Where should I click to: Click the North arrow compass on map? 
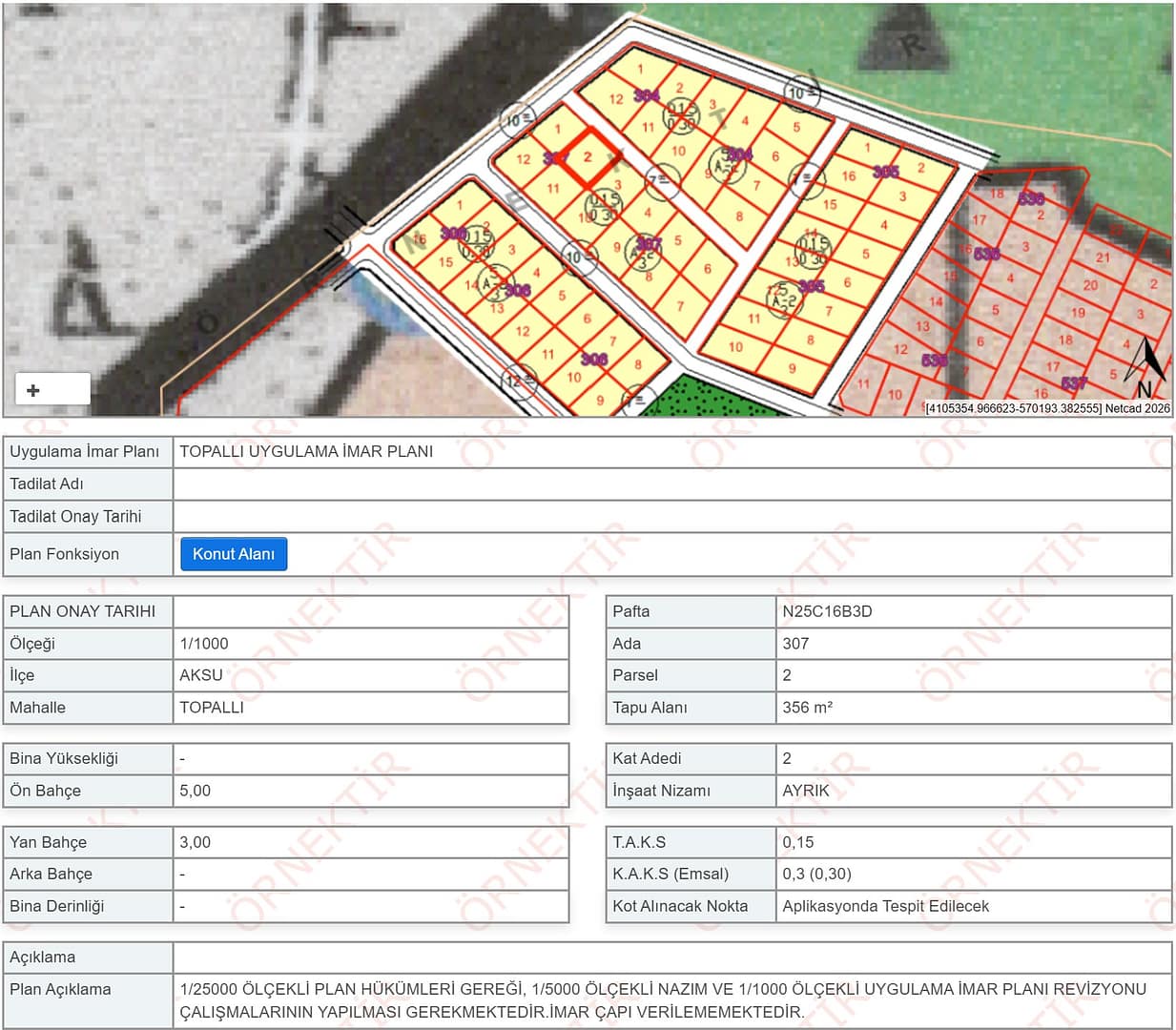click(1148, 368)
